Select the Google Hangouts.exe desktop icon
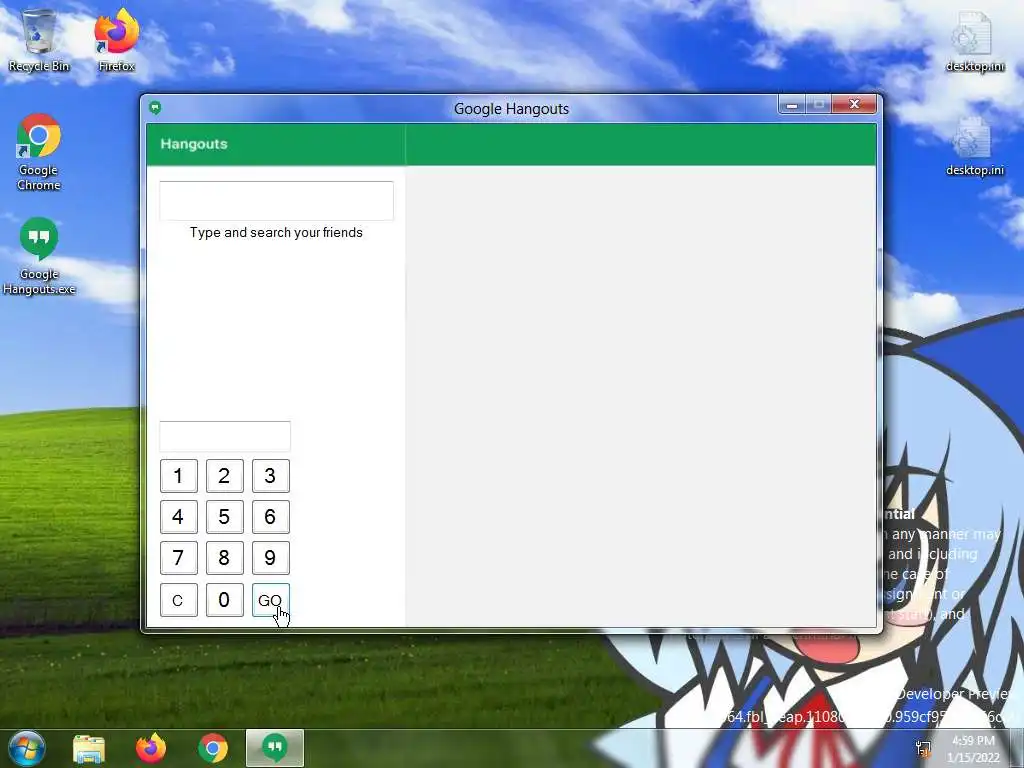 pyautogui.click(x=39, y=256)
